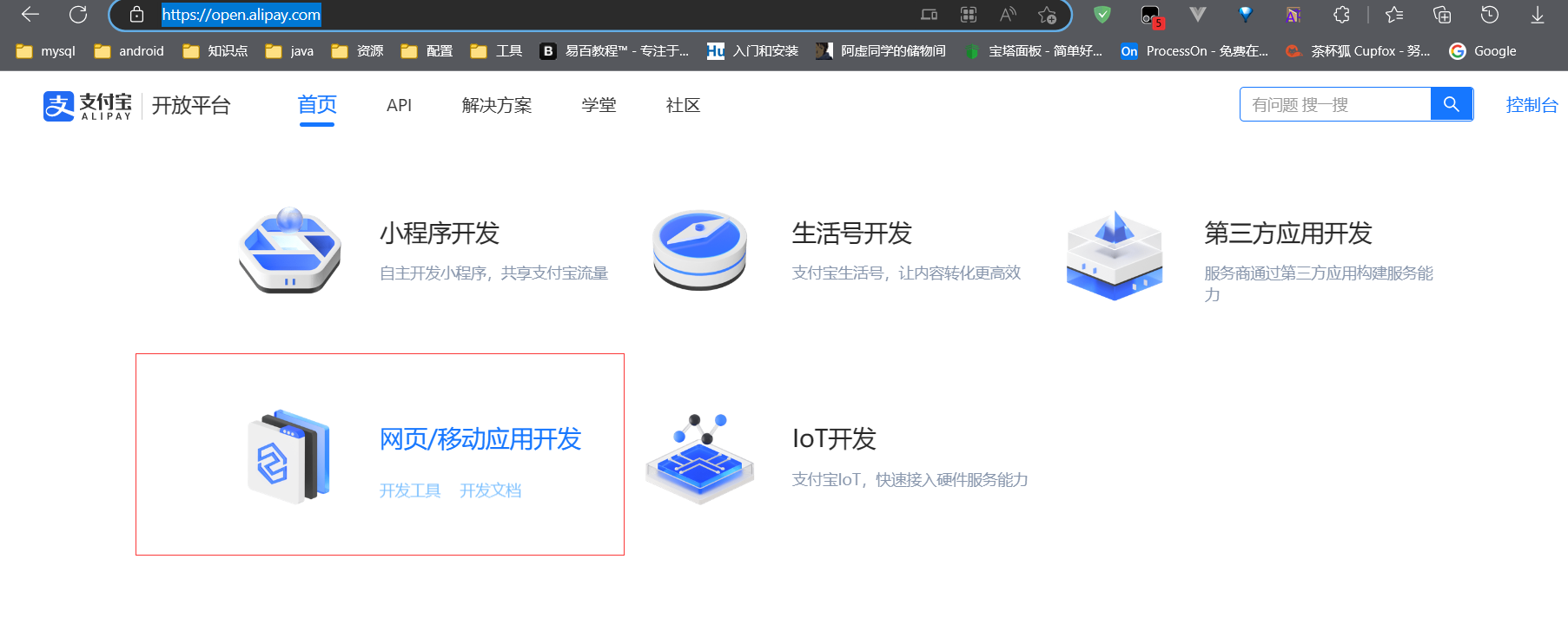
Task: Open the 入门和安装 bookmark
Action: coord(753,51)
